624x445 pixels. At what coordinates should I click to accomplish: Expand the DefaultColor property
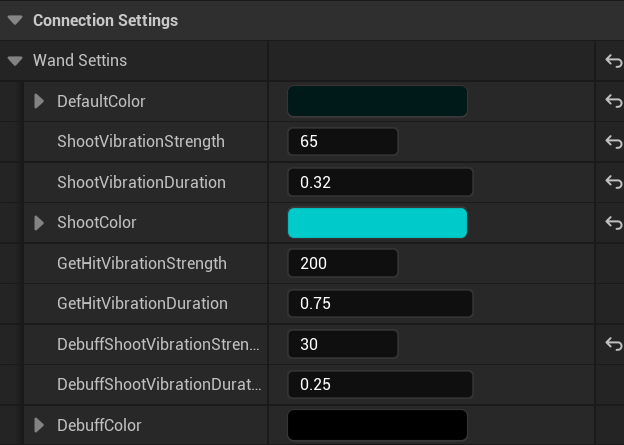(x=39, y=101)
